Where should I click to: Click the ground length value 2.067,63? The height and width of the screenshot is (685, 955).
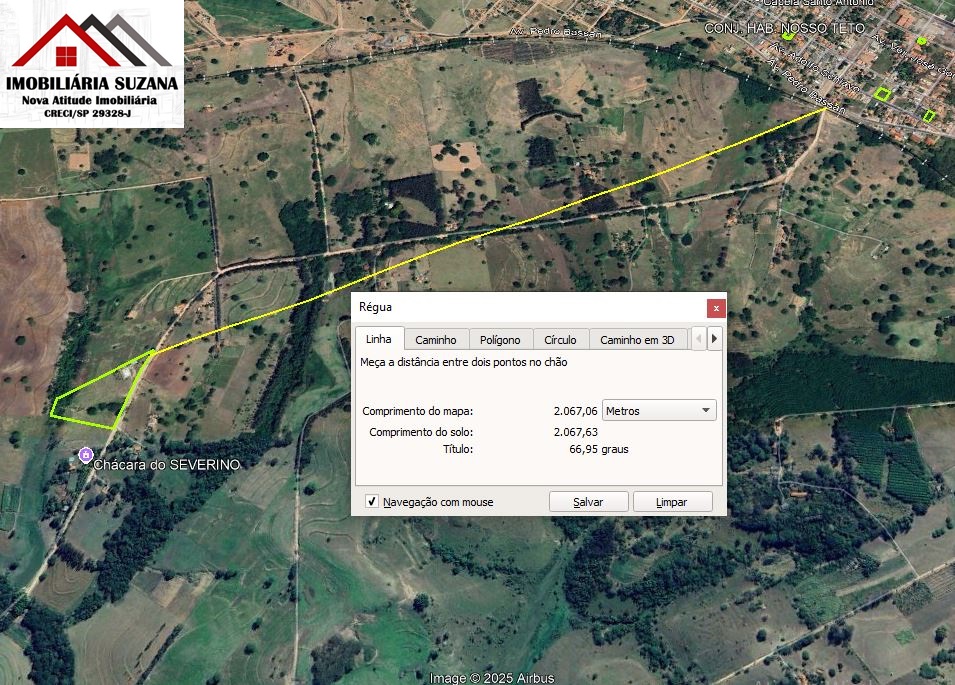point(576,432)
